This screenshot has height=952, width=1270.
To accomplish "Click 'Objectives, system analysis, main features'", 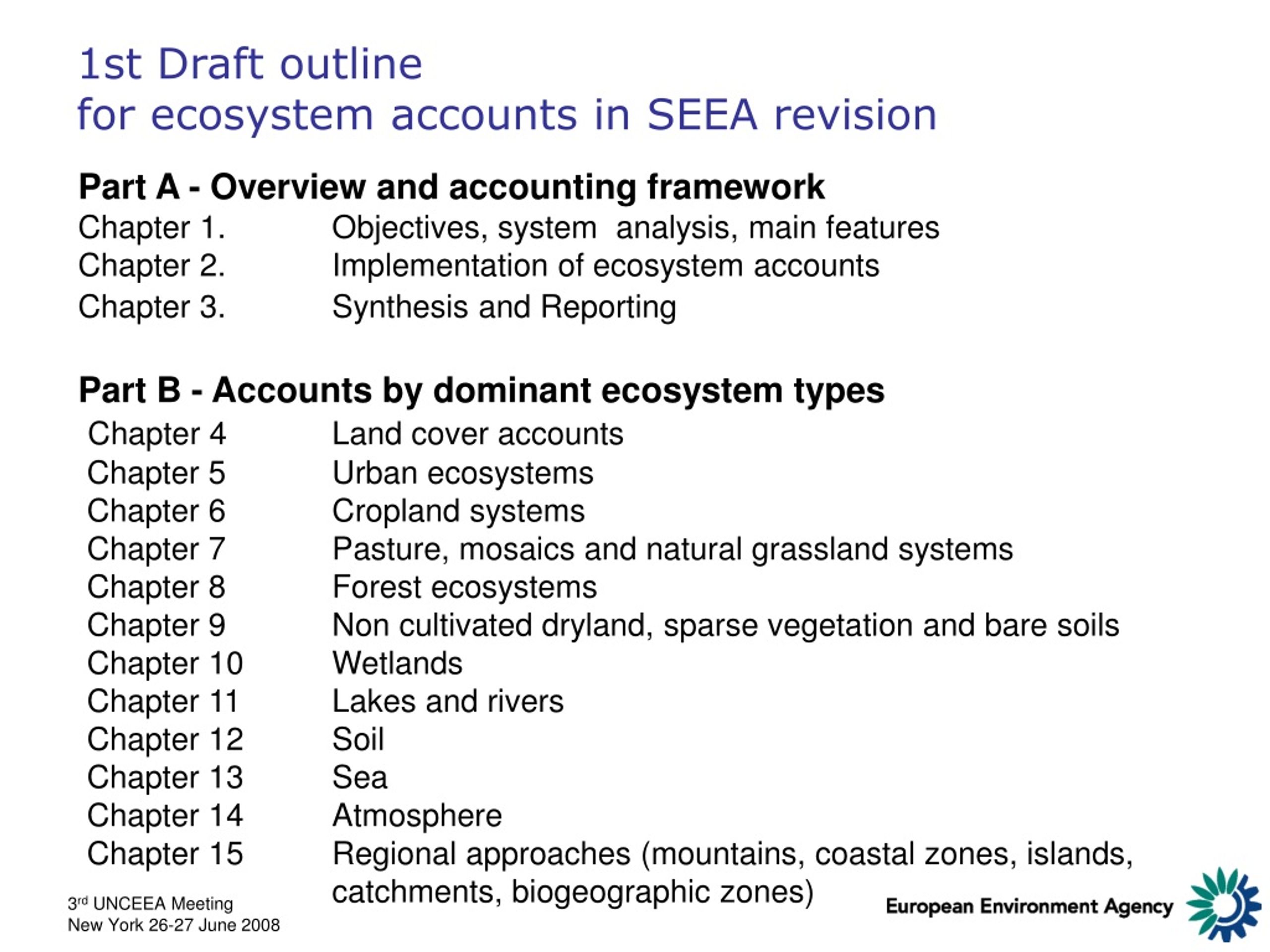I will 635,229.
